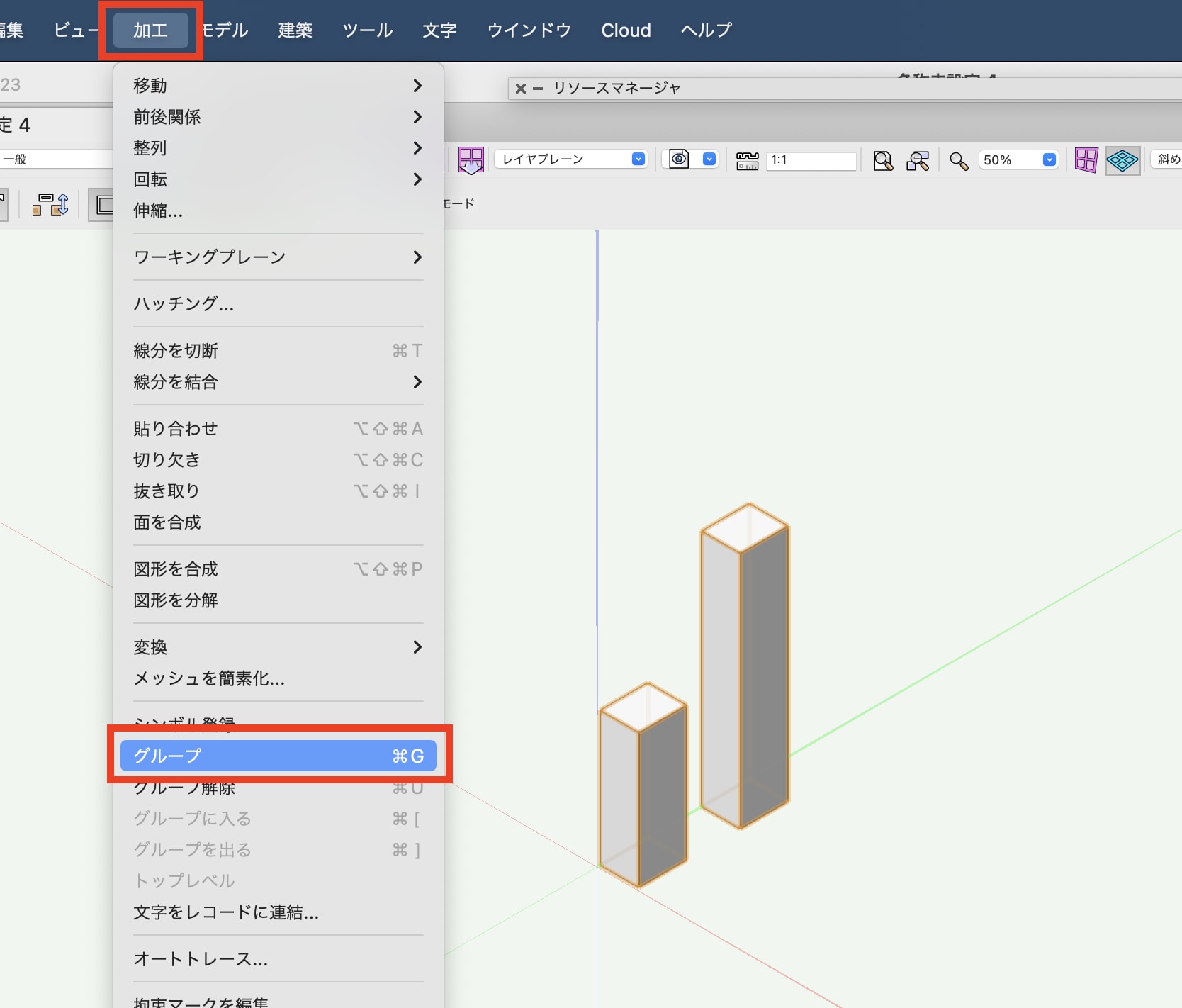Open the 斜め view dropdown
Viewport: 1182px width, 1008px height.
click(x=1166, y=159)
